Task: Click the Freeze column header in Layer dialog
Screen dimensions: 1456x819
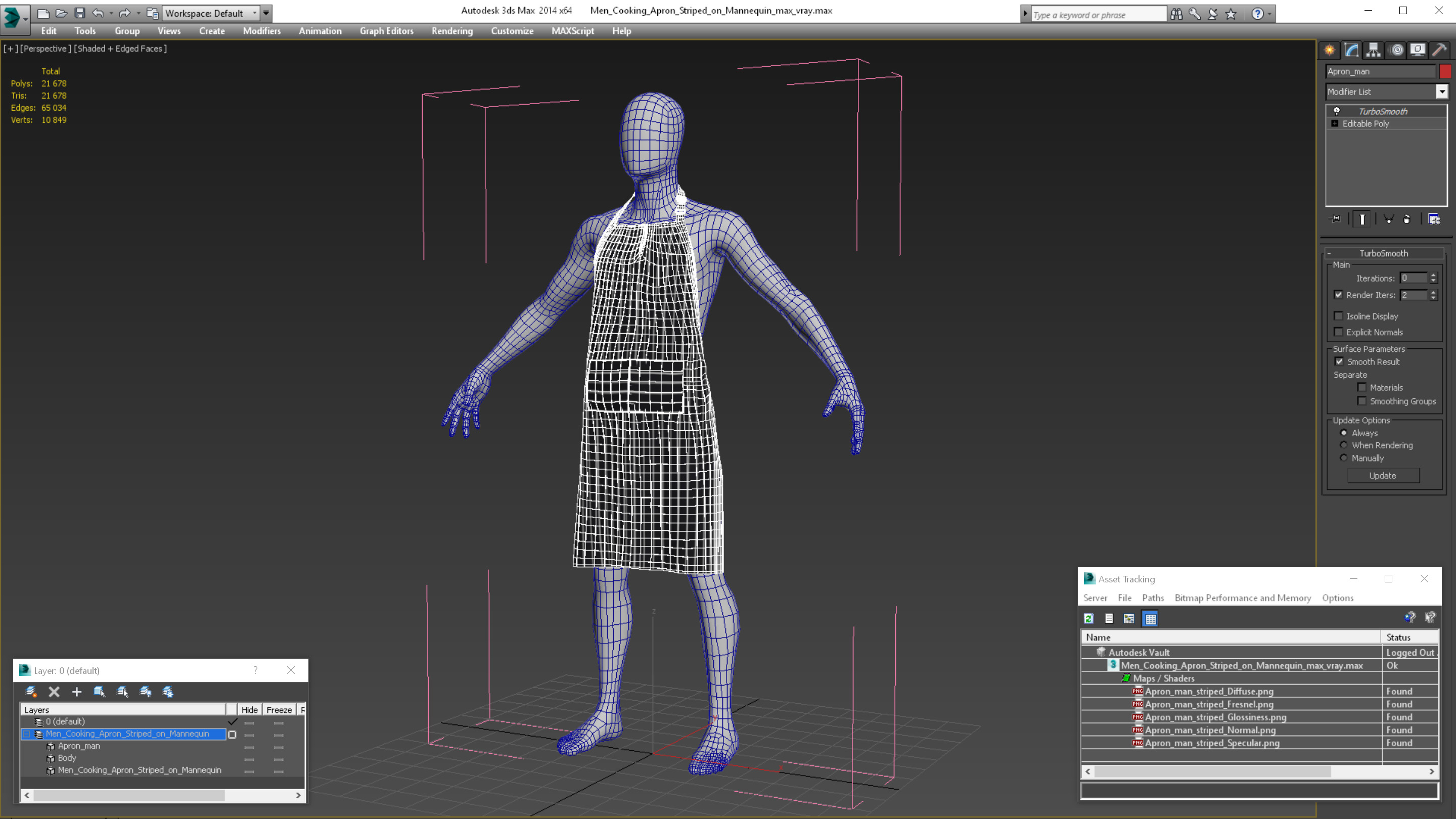Action: pos(279,710)
